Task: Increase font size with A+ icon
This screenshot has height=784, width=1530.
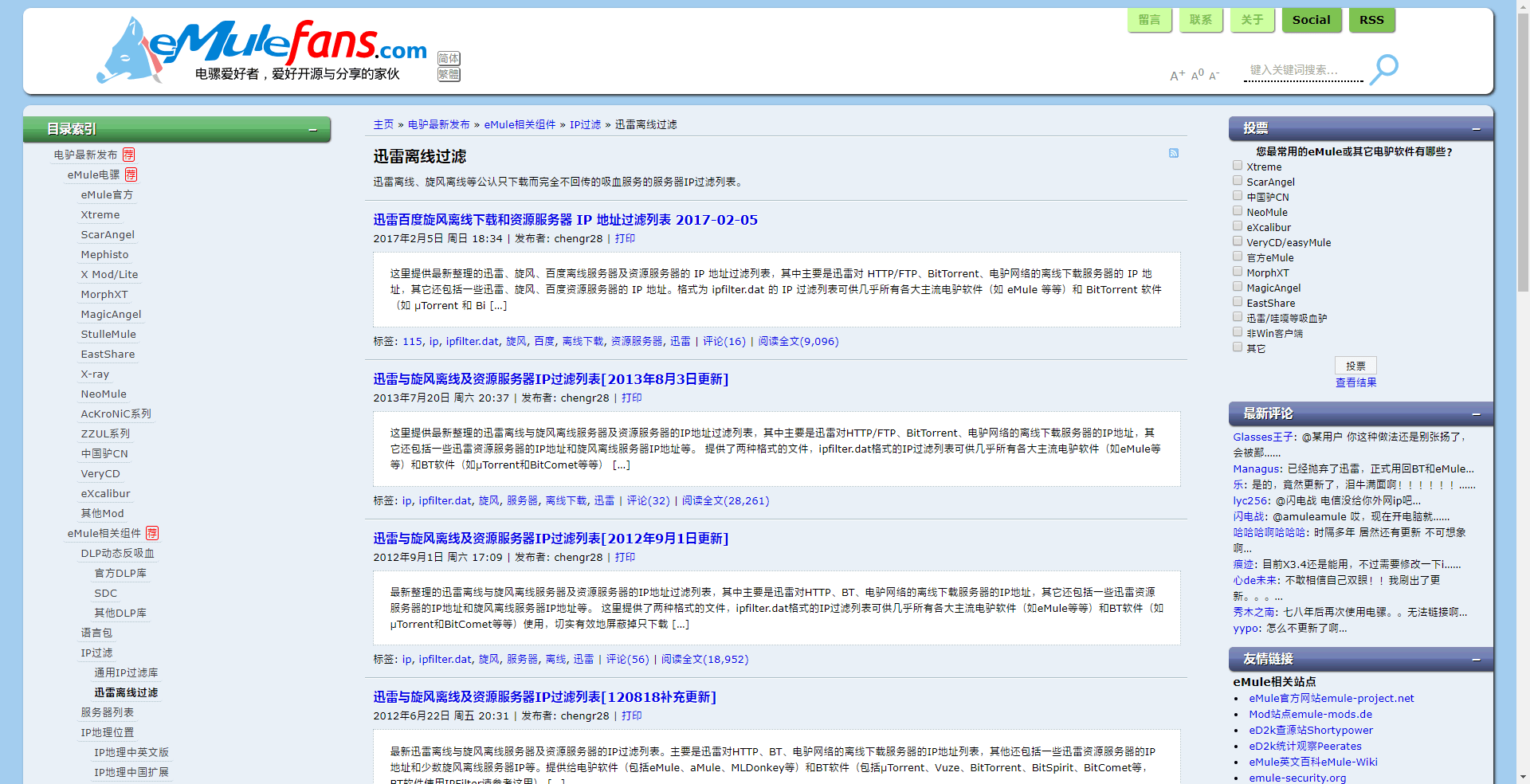Action: (1177, 75)
